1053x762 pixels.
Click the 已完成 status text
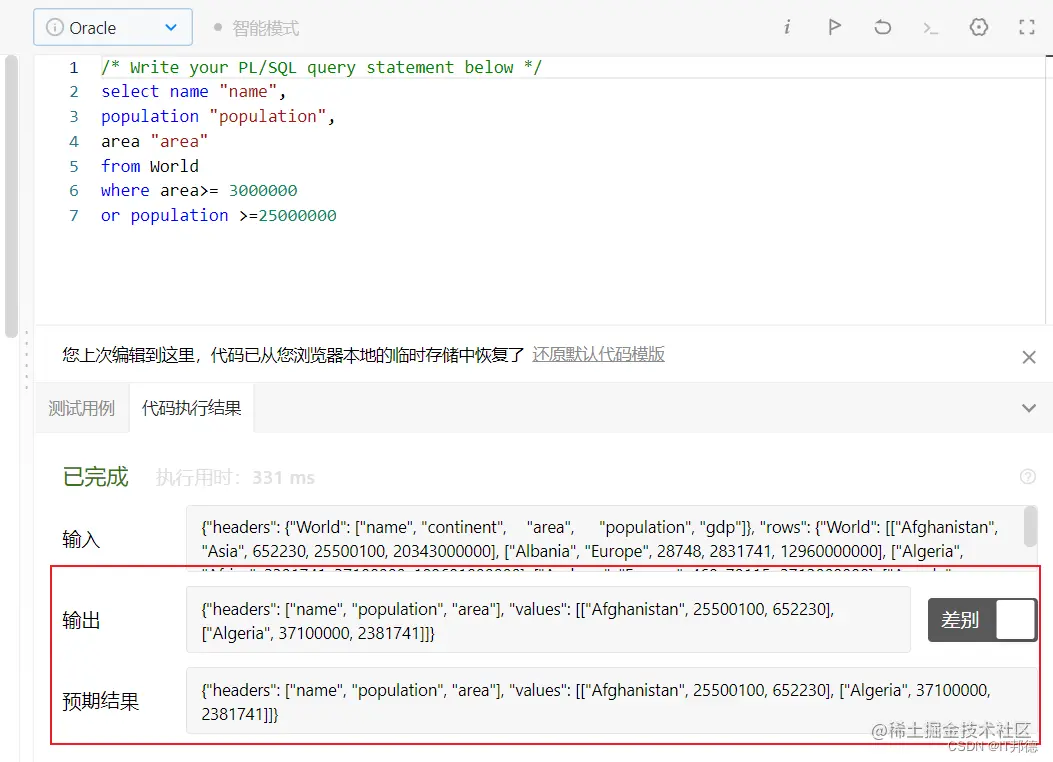tap(95, 477)
